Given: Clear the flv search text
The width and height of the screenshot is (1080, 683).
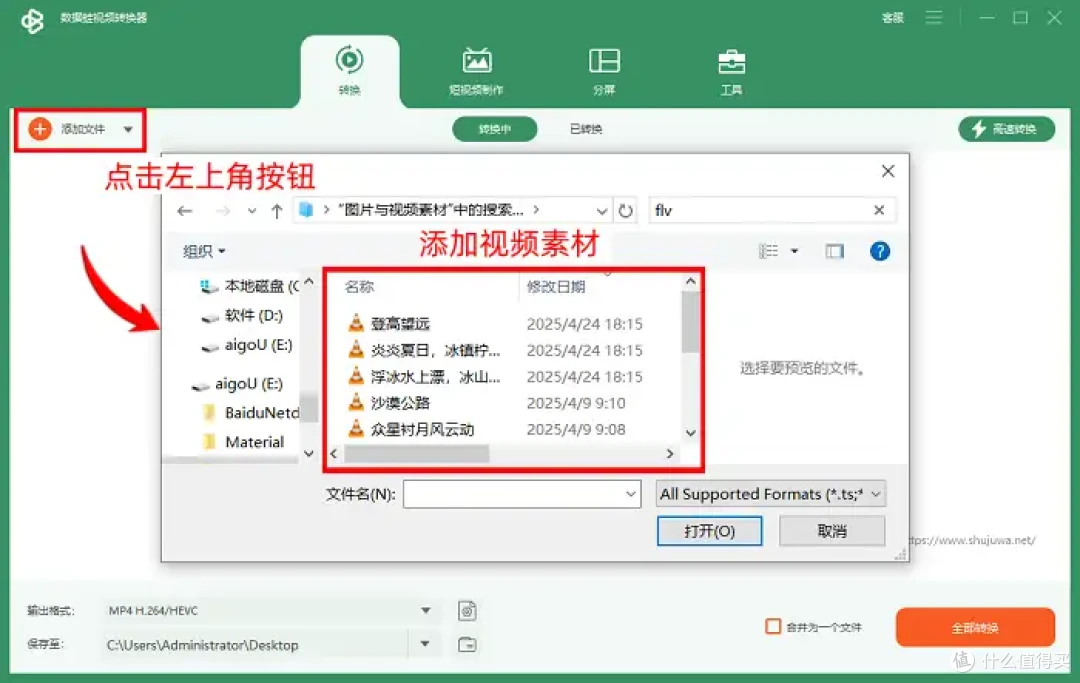Looking at the screenshot, I should (x=879, y=210).
